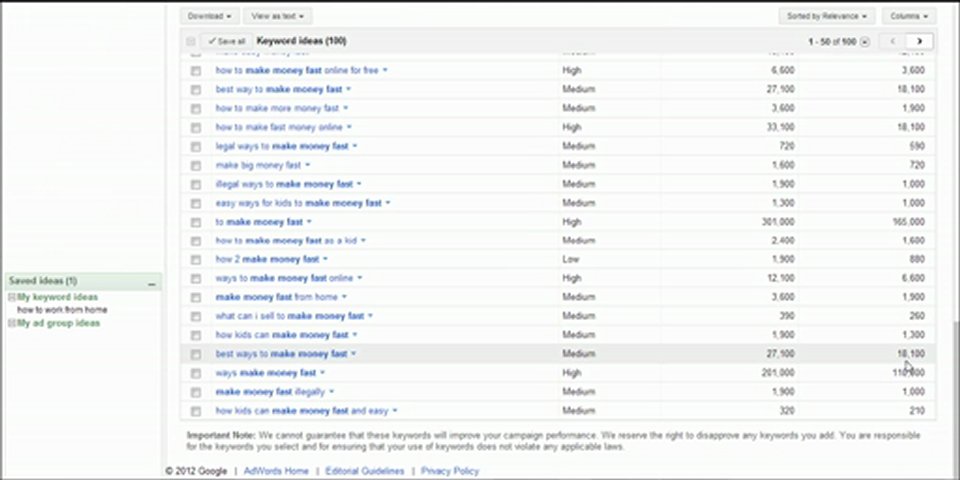Open AdWords Home footer link
This screenshot has height=480, width=960.
pos(276,471)
